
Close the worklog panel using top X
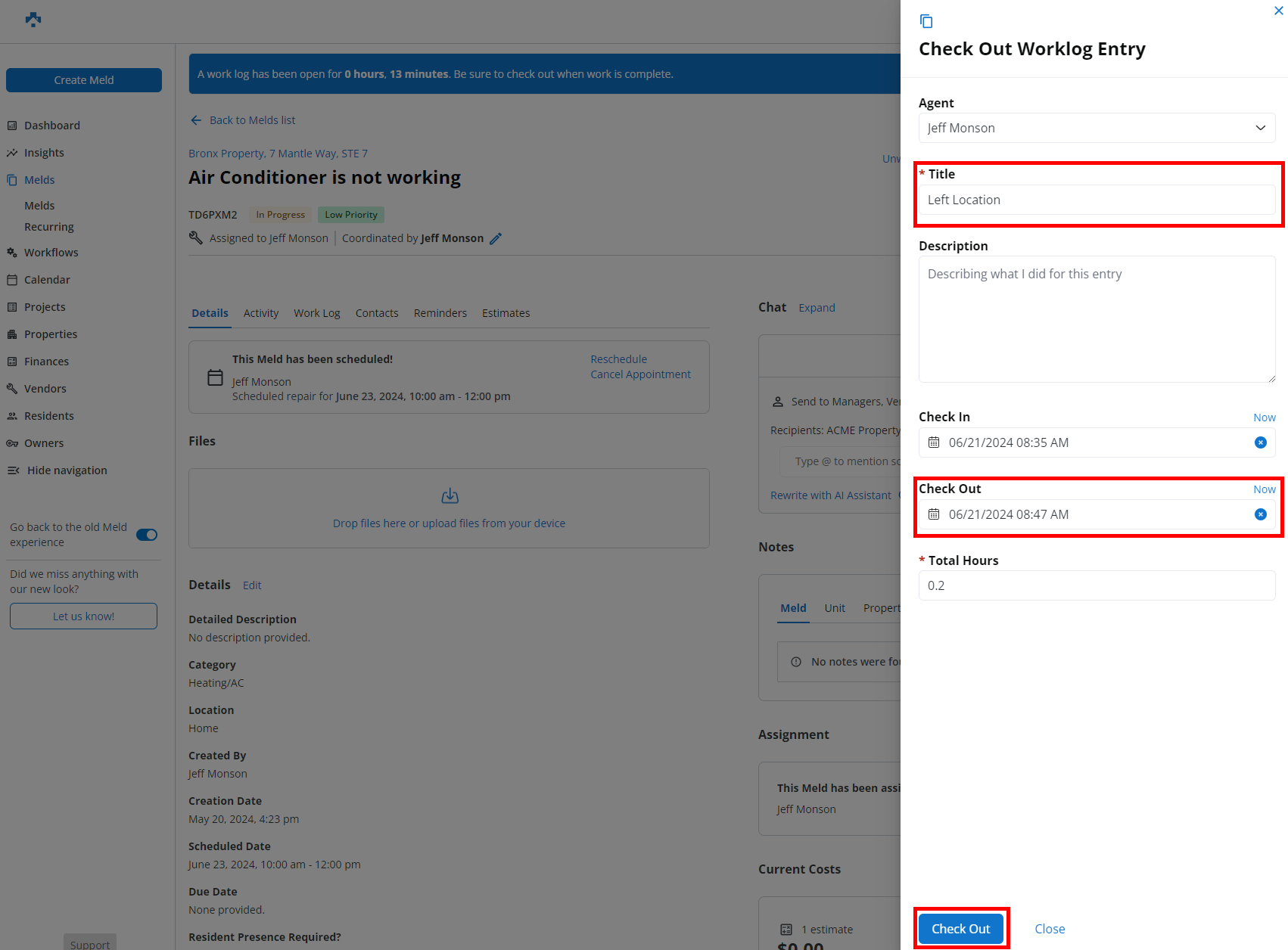pos(1278,11)
